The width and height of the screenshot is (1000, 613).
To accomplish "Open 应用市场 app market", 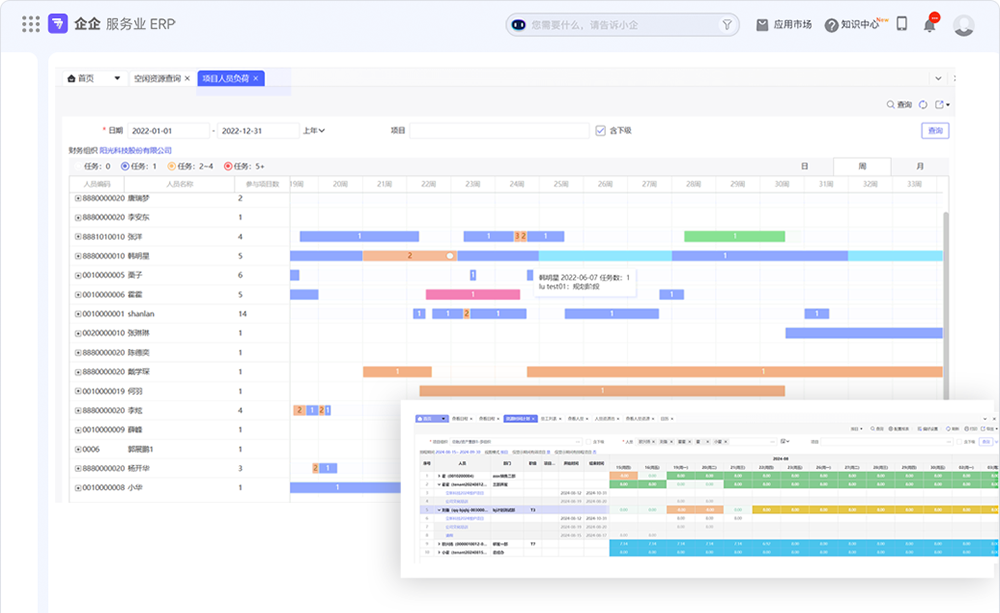I will [x=784, y=25].
